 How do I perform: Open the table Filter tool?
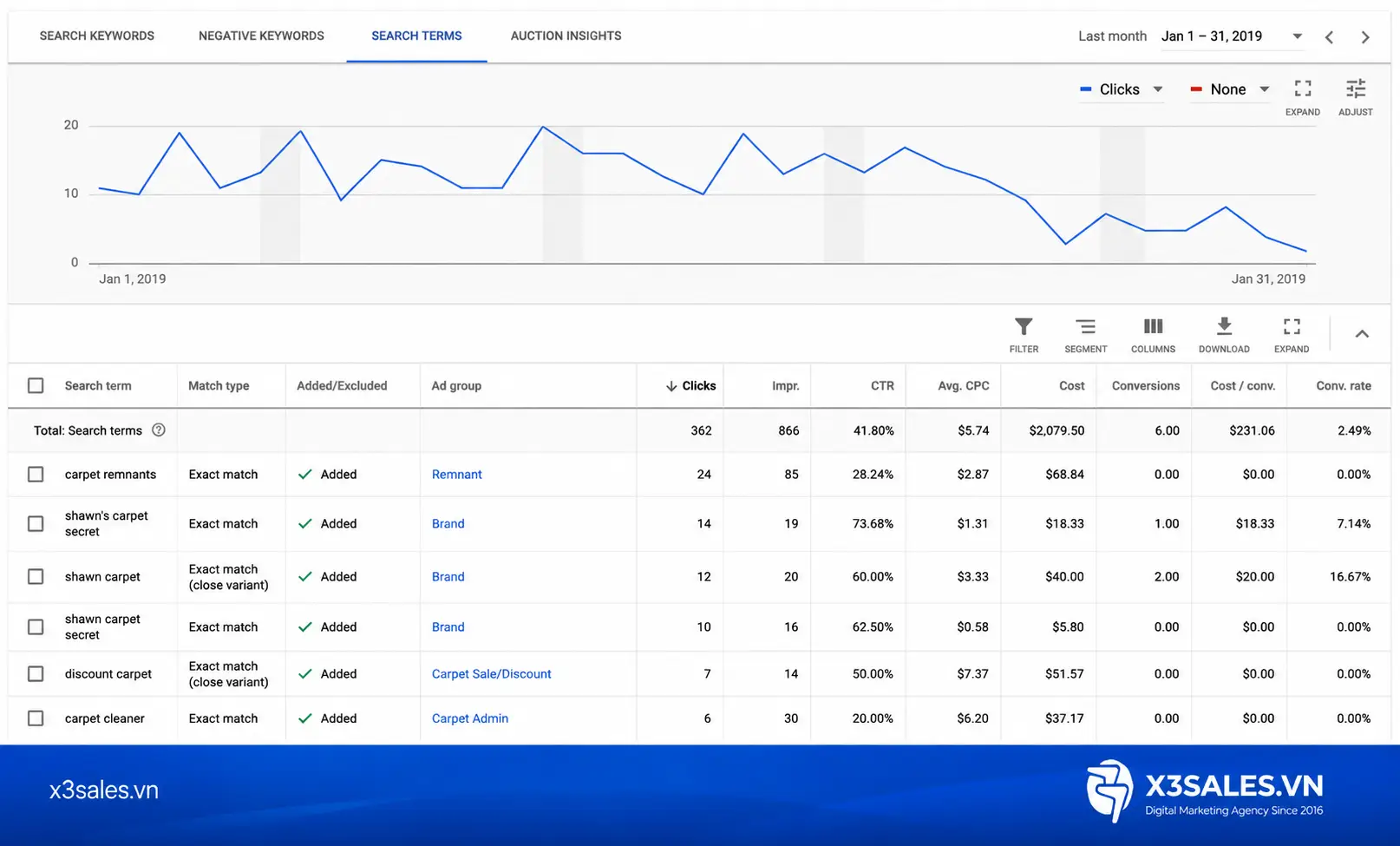[x=1024, y=335]
